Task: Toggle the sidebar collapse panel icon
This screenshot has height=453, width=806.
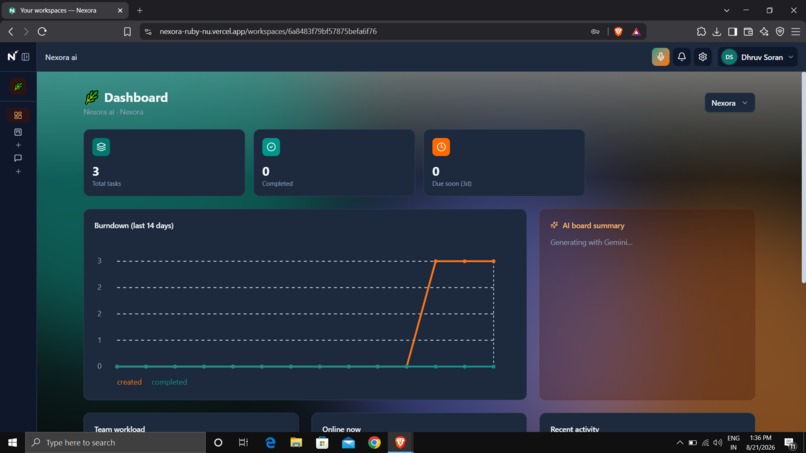Action: 25,57
